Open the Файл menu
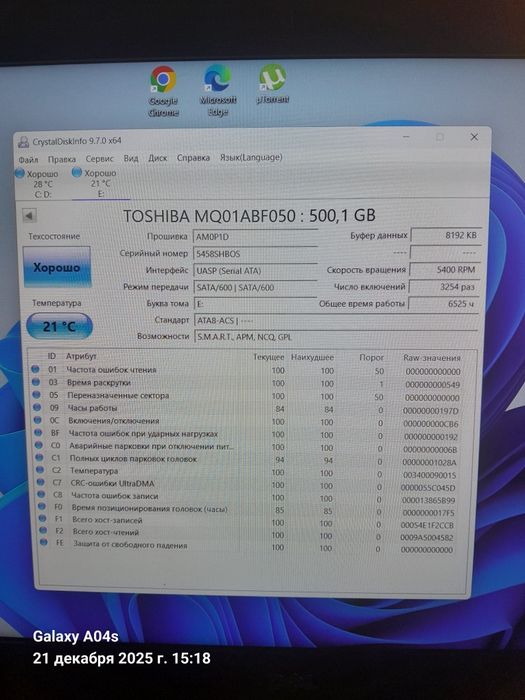This screenshot has height=700, width=525. [x=28, y=159]
